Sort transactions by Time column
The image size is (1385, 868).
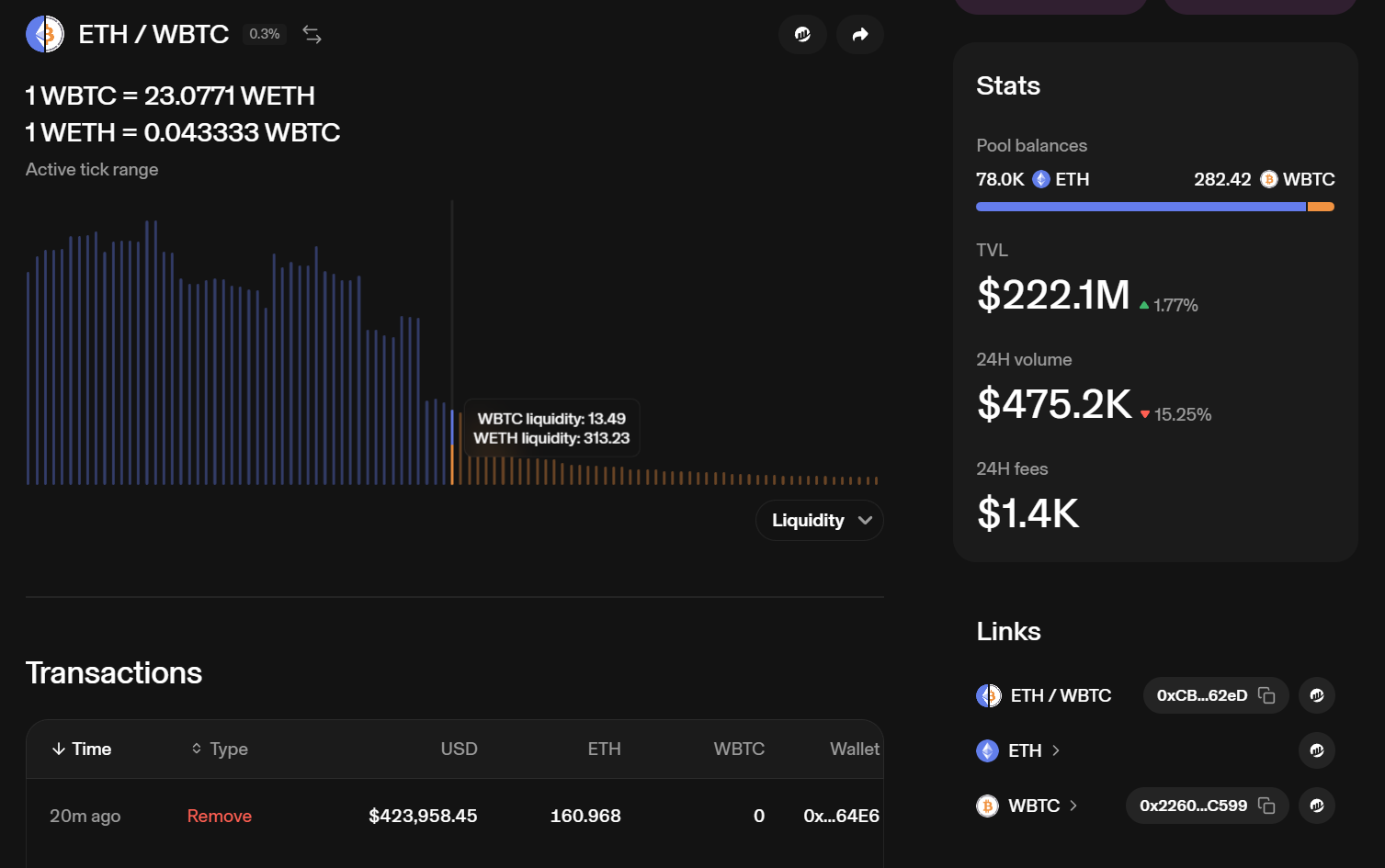click(82, 750)
